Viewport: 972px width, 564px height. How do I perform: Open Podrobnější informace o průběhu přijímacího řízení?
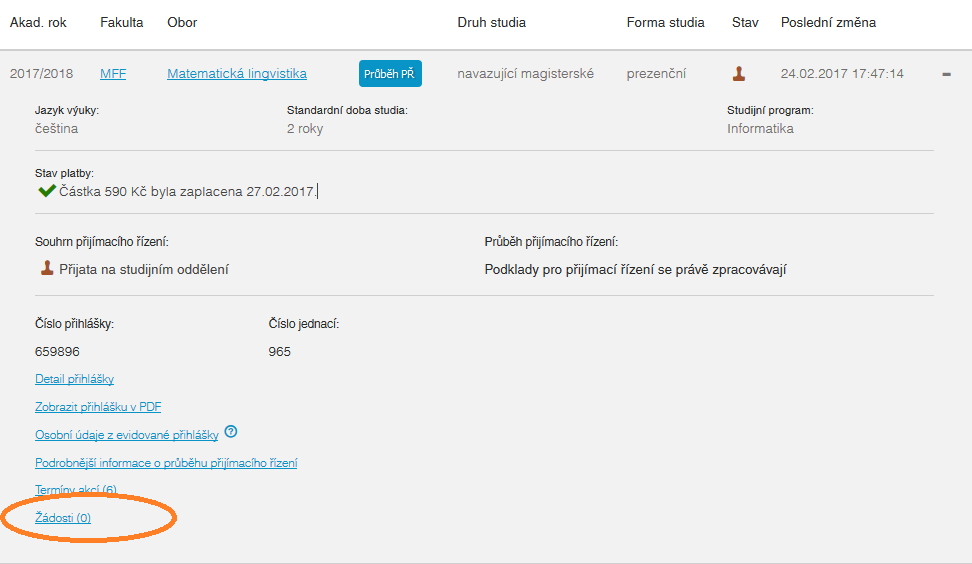point(166,463)
